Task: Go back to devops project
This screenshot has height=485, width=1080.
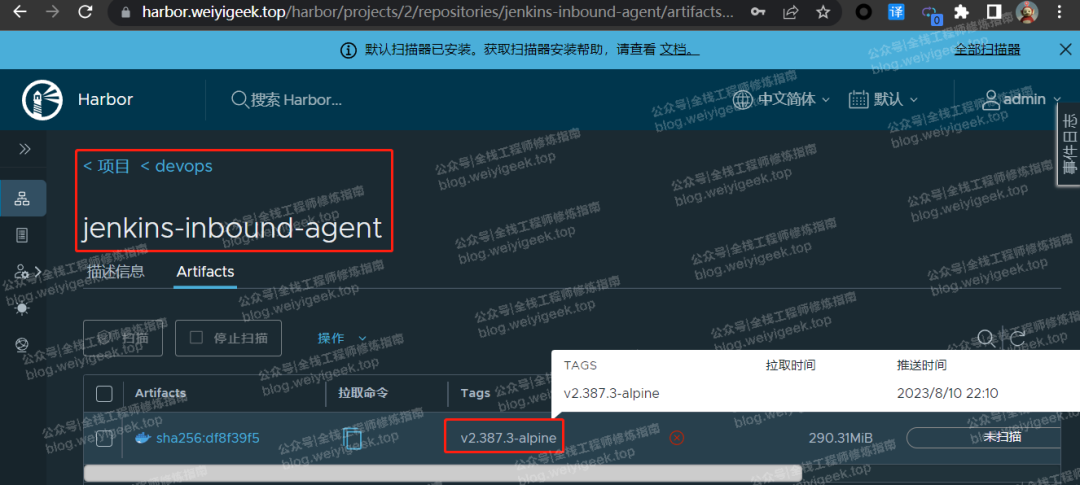Action: point(176,166)
